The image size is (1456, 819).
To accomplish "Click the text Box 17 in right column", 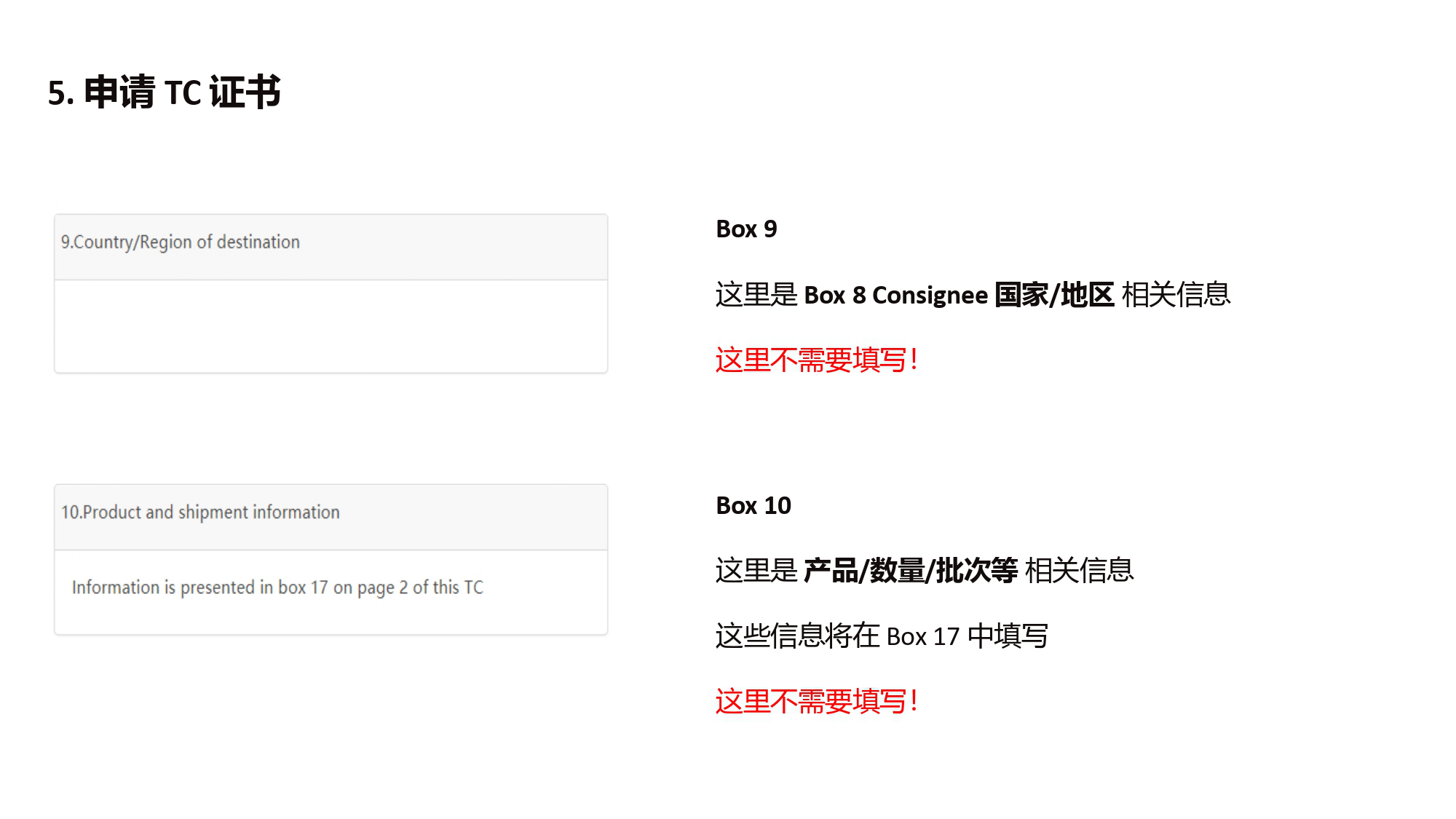I will [x=923, y=637].
